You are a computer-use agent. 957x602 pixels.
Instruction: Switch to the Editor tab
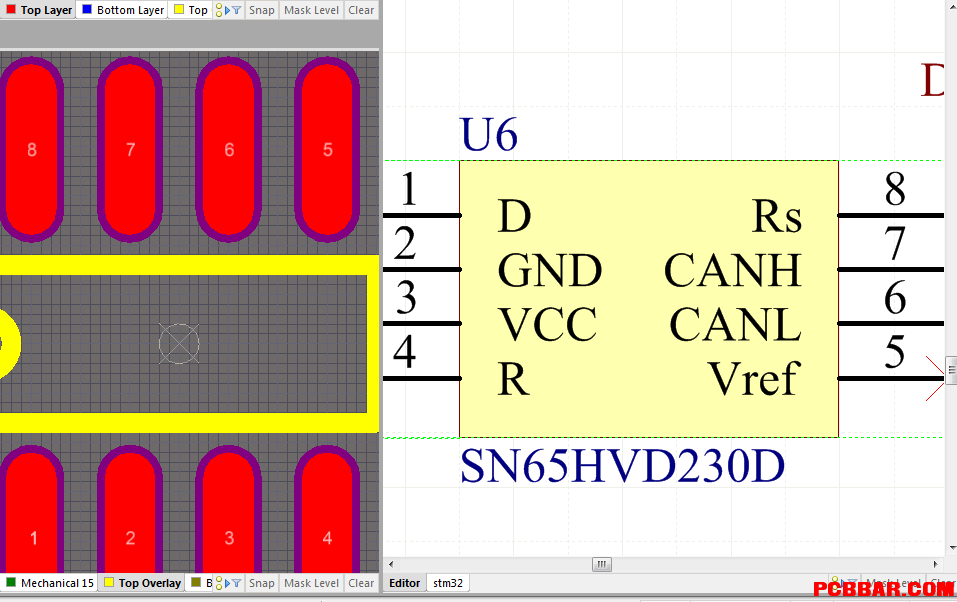[404, 583]
